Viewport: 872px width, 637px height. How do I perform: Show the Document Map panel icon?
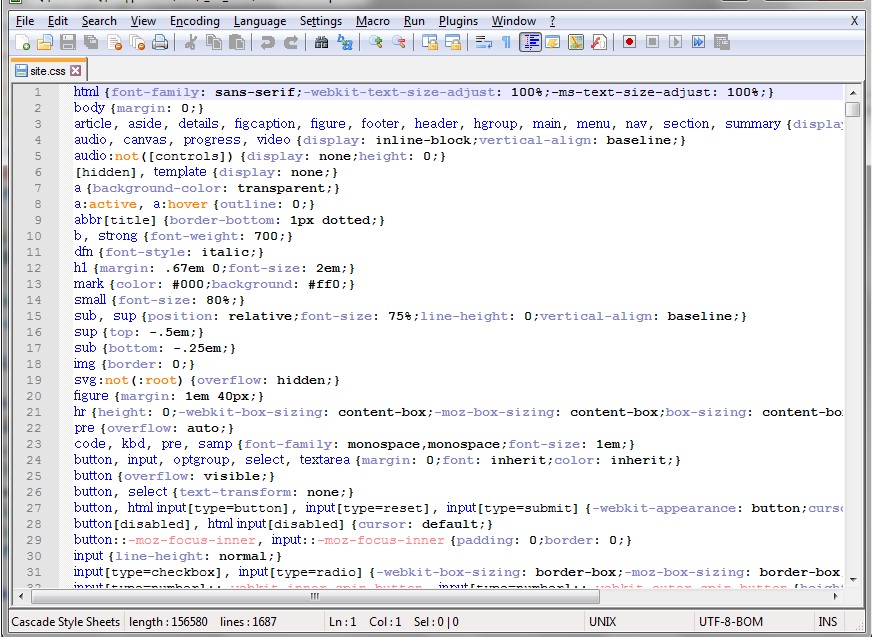[576, 42]
